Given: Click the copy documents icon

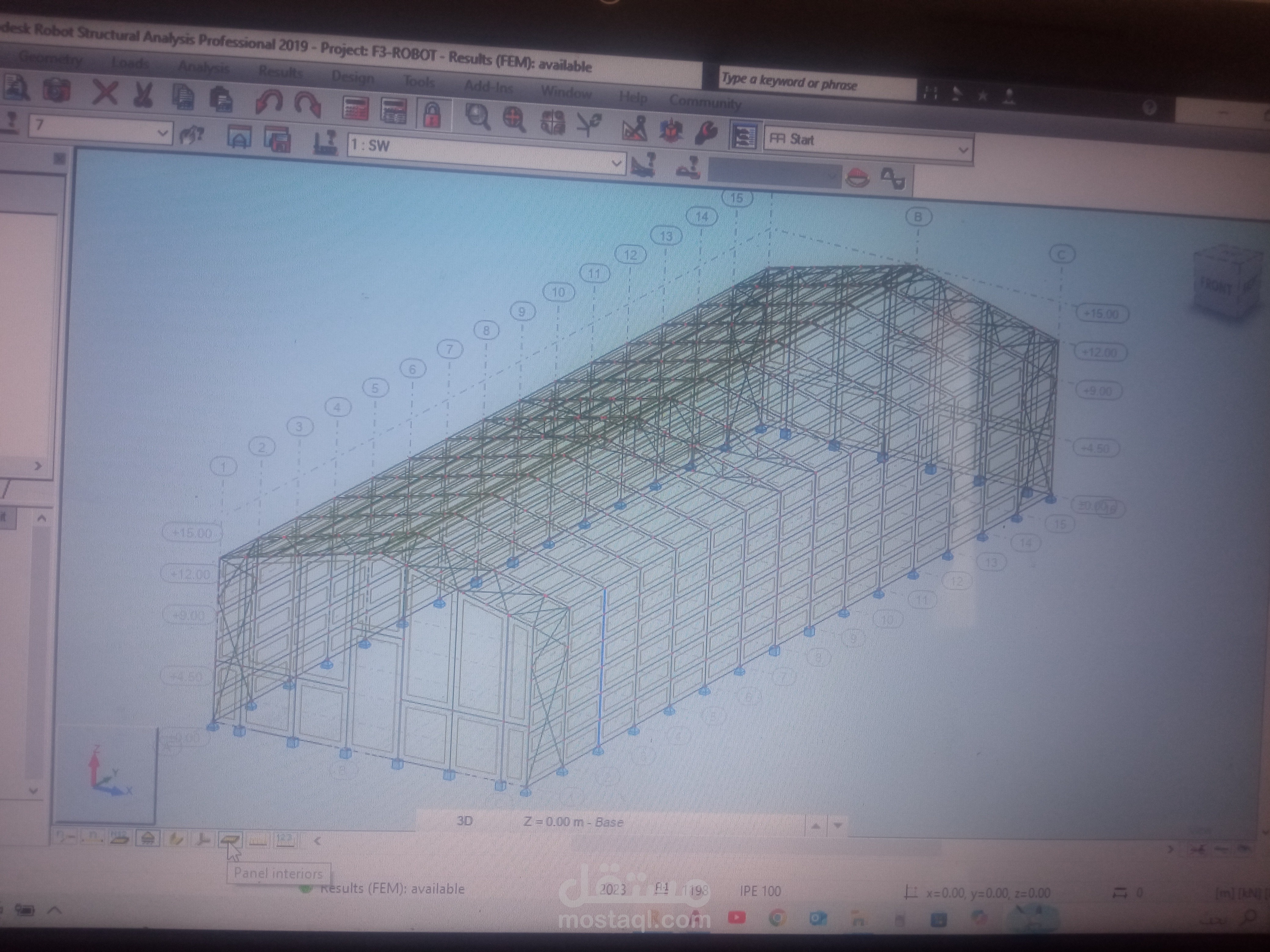Looking at the screenshot, I should (x=183, y=98).
